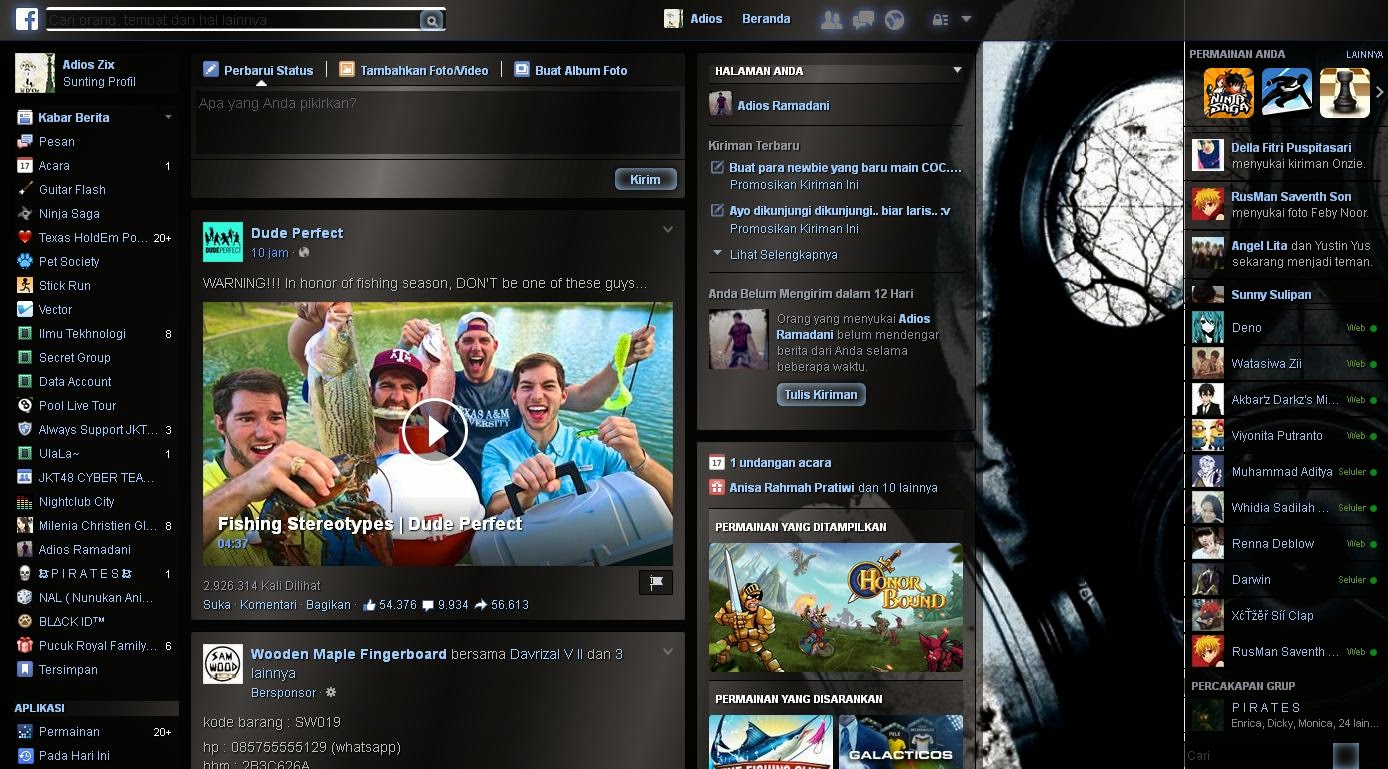This screenshot has height=769, width=1388.
Task: Launch Stick Run from the sidebar
Action: [65, 286]
